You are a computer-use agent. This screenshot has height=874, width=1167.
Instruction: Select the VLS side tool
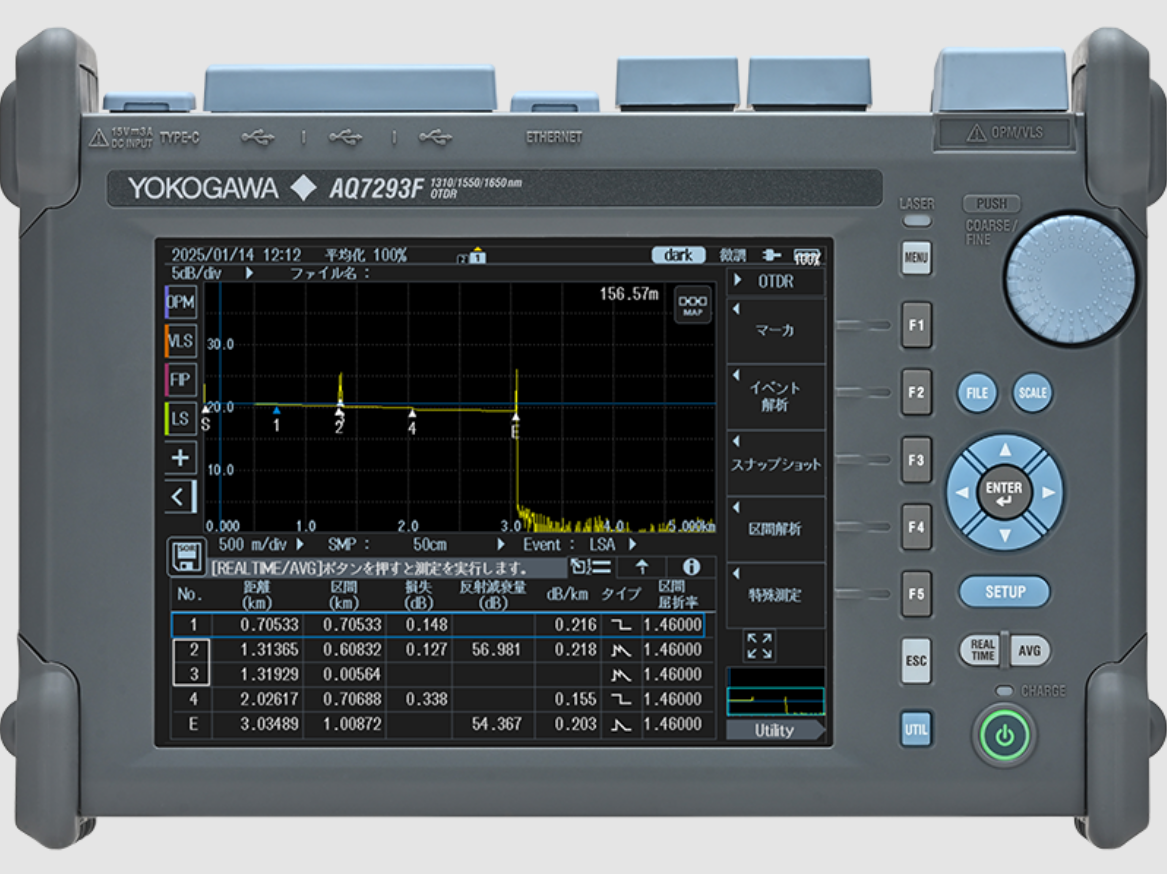coord(181,341)
